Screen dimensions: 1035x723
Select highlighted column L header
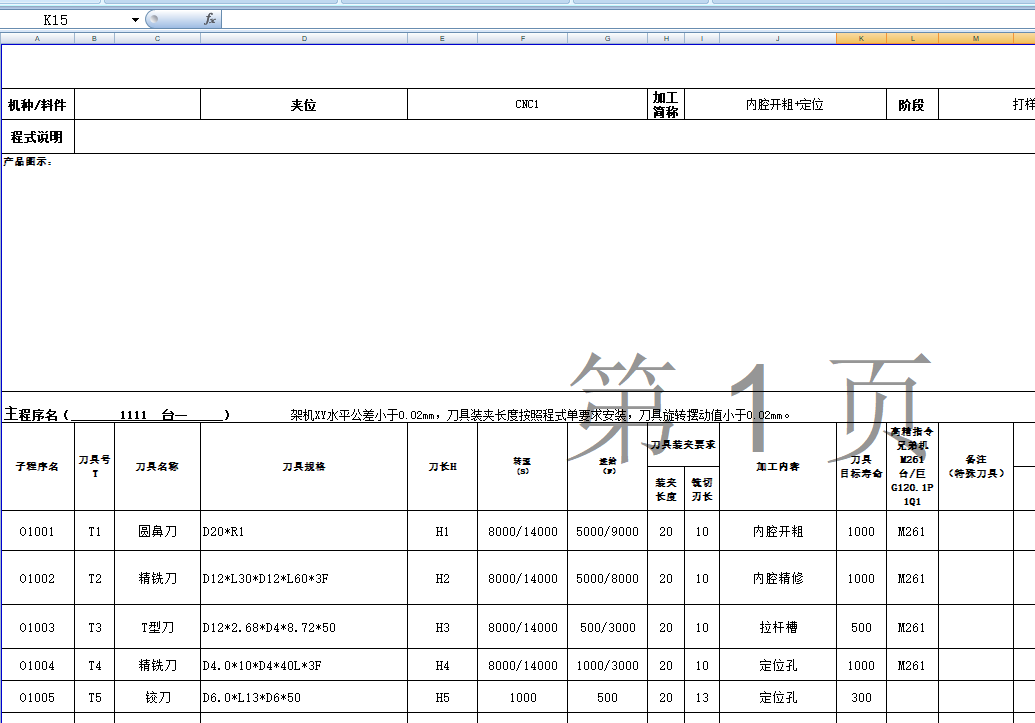click(x=912, y=38)
